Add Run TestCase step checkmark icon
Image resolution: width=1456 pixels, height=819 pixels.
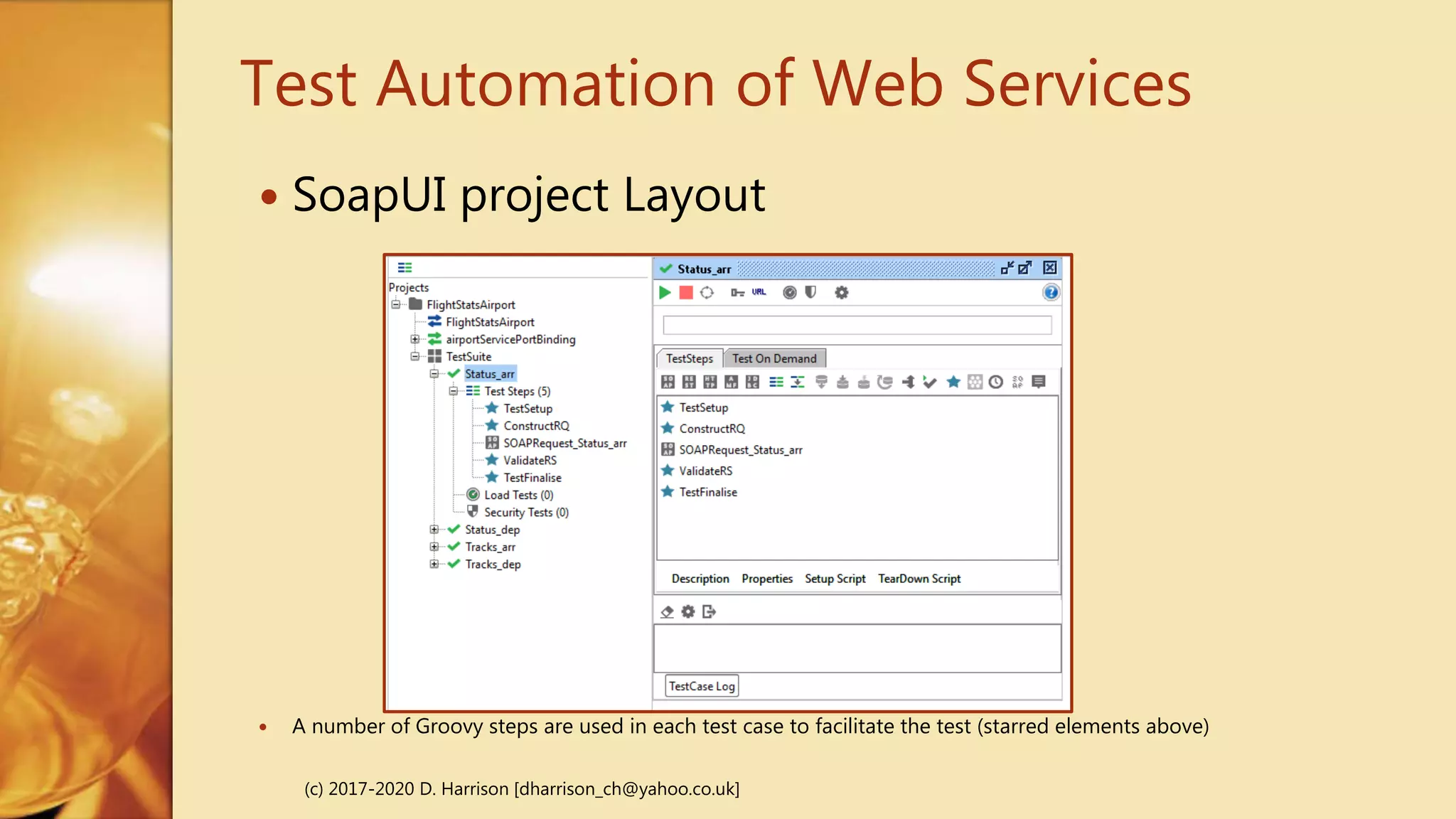pyautogui.click(x=929, y=382)
